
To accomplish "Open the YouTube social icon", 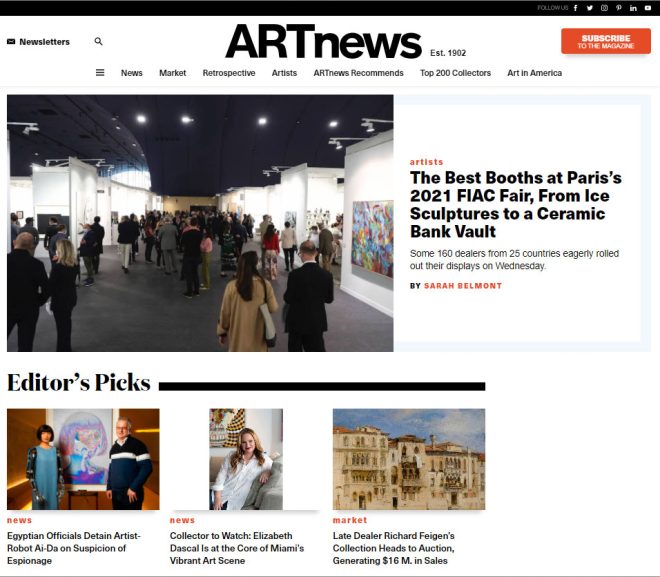I will 648,8.
